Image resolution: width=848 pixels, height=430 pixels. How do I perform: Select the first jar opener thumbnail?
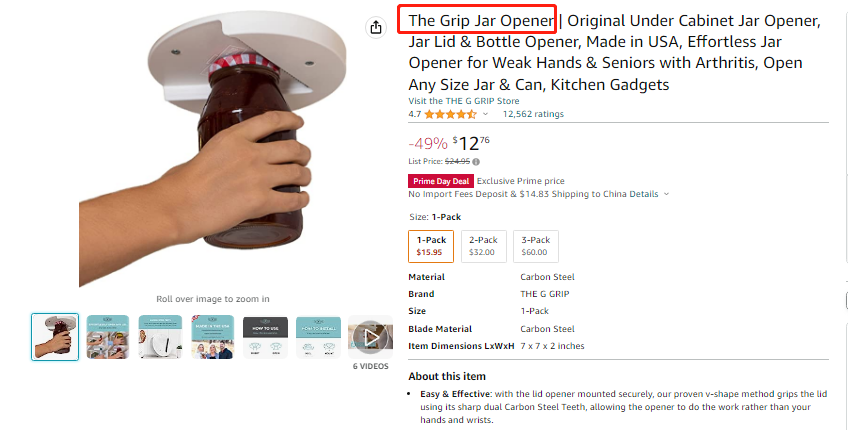(55, 337)
